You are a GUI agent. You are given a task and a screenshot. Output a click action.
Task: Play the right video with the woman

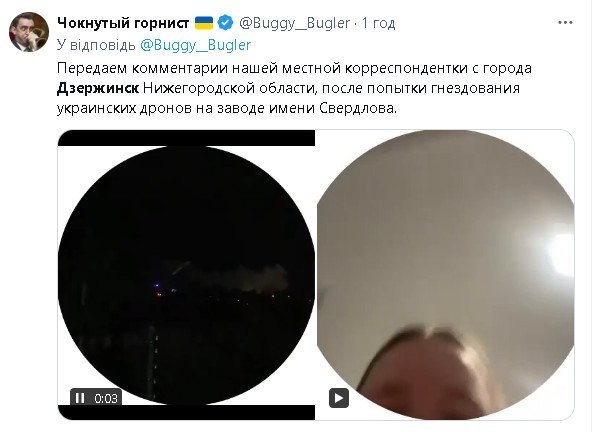point(339,398)
